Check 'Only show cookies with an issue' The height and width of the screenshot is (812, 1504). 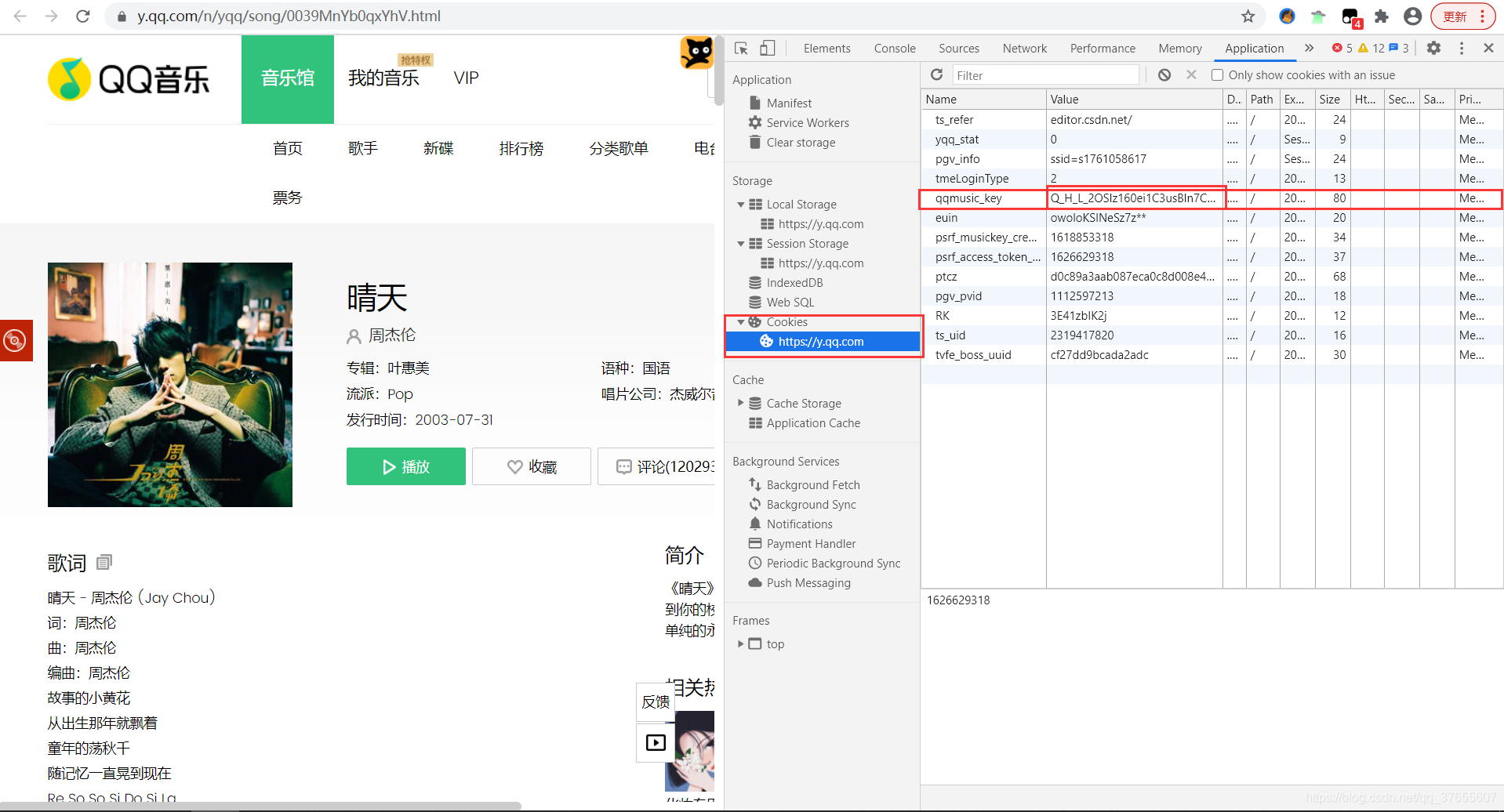tap(1217, 75)
